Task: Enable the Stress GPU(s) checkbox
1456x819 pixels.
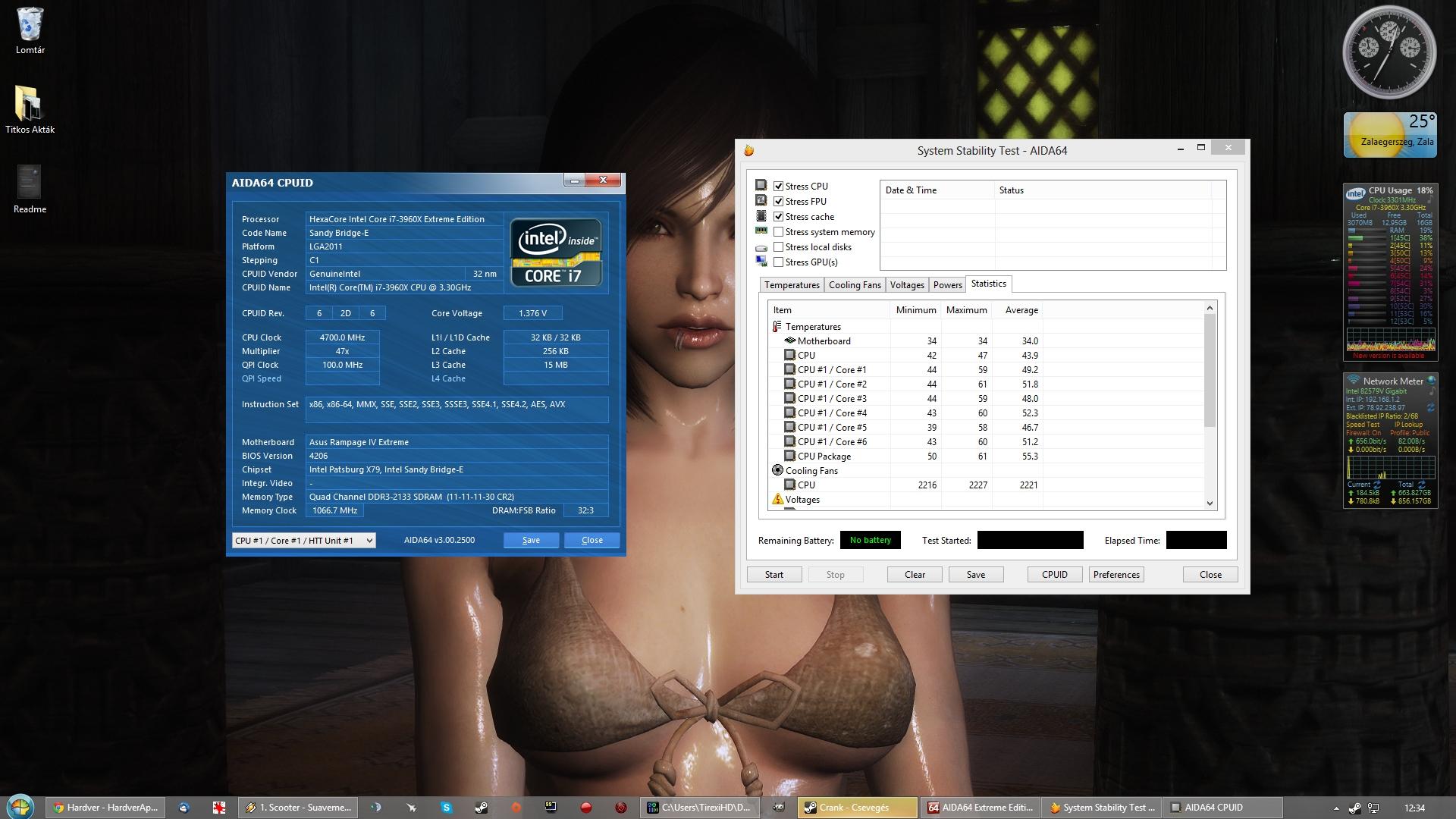Action: tap(778, 262)
